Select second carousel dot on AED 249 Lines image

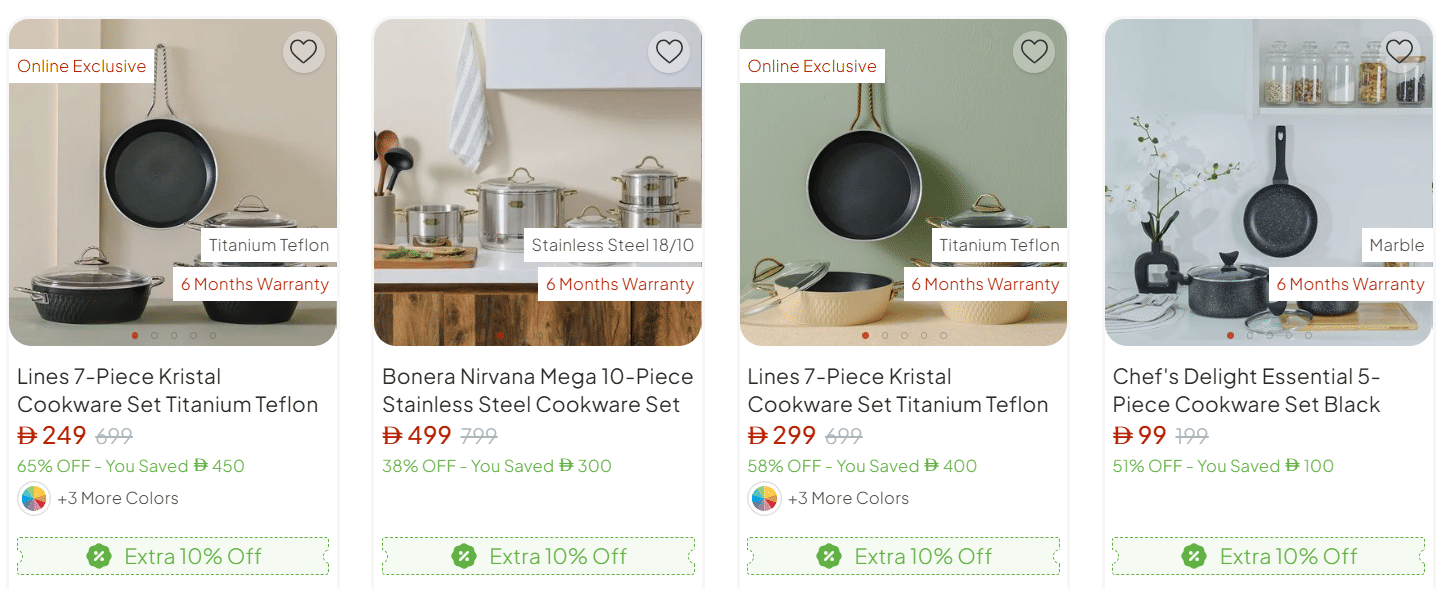coord(154,336)
